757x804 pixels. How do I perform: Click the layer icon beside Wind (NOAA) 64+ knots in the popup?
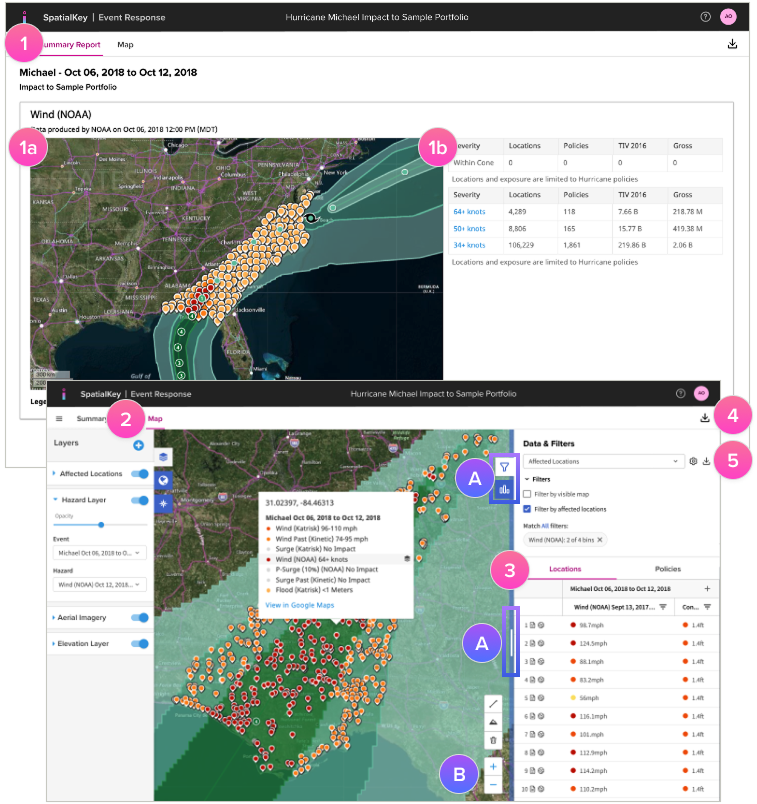[407, 559]
